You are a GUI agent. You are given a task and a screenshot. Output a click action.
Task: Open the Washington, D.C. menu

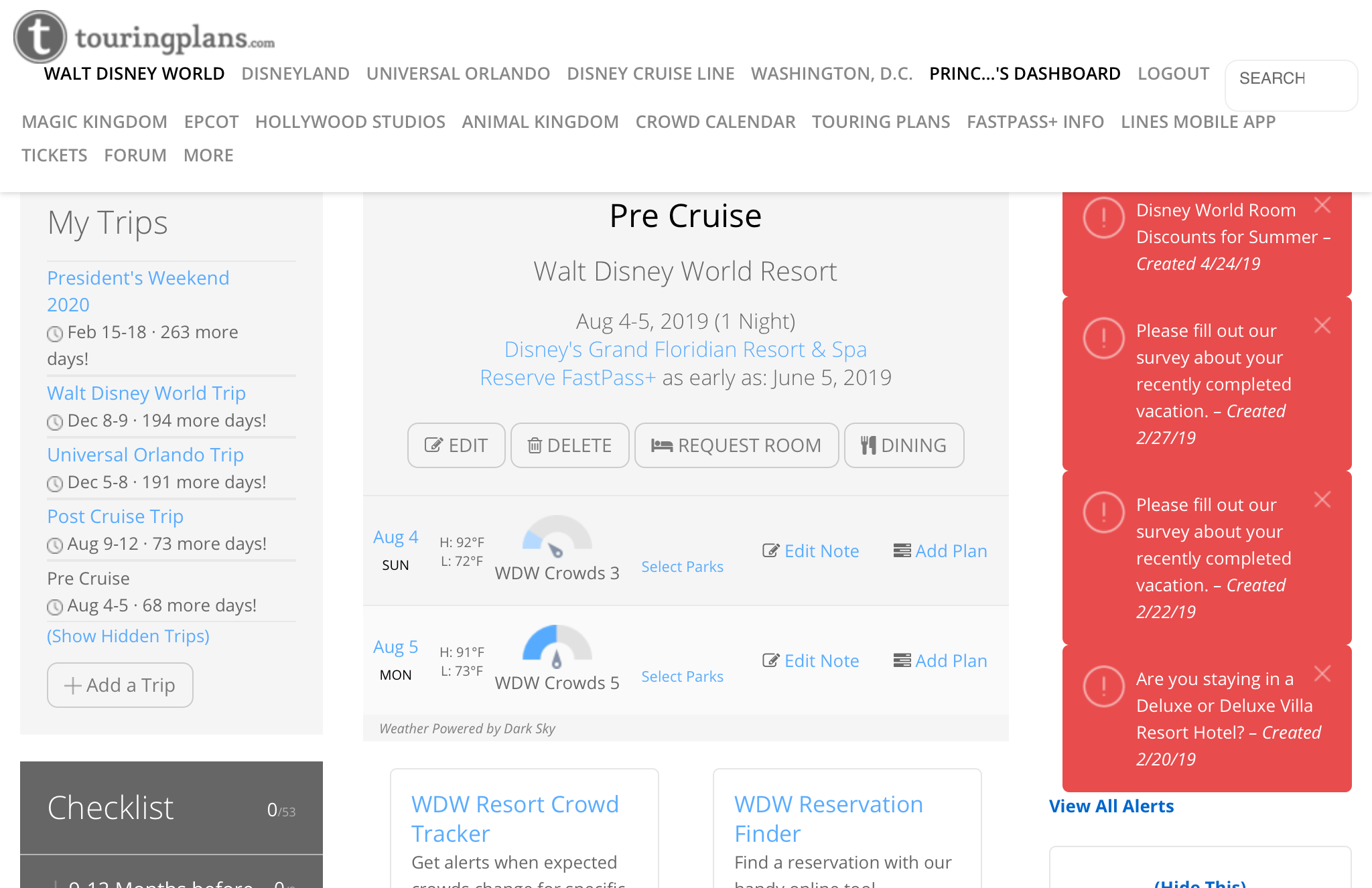coord(832,74)
